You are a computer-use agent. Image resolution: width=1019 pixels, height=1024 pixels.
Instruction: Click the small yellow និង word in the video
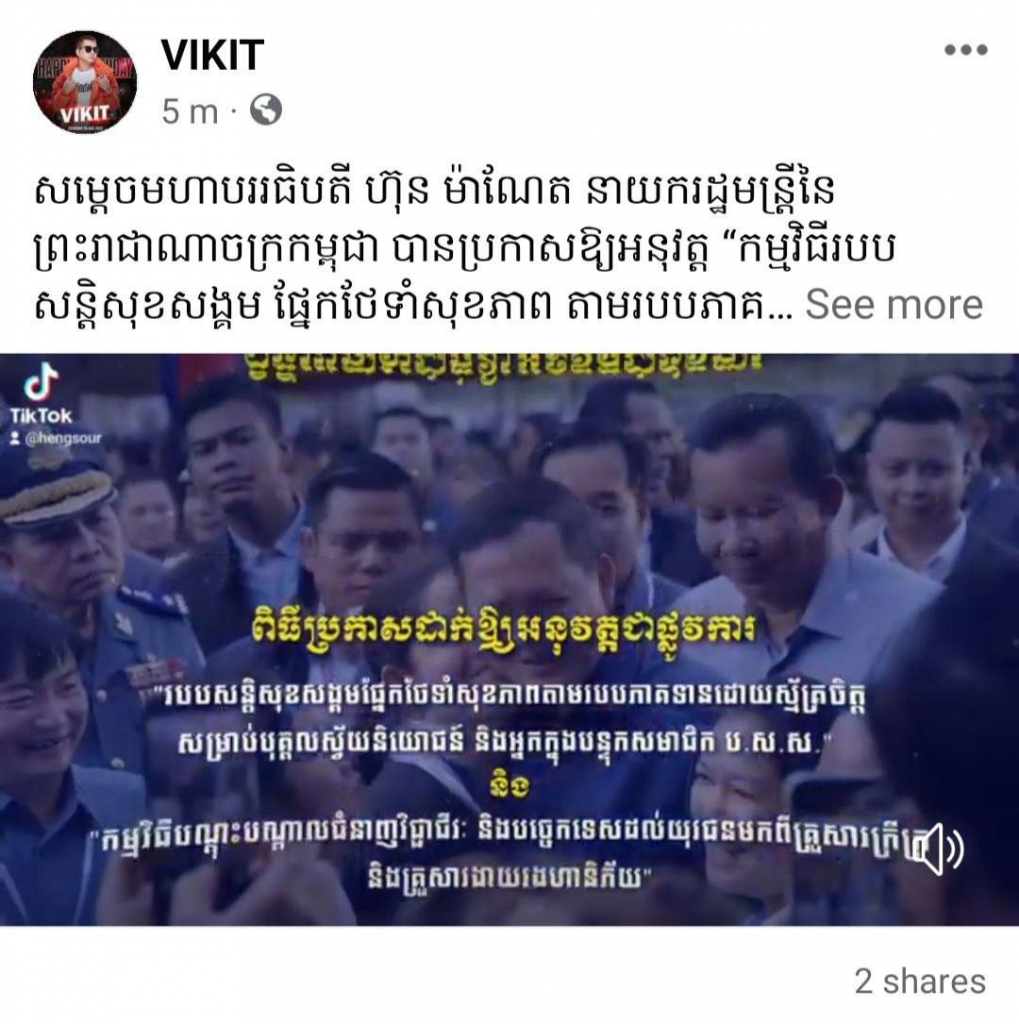(509, 787)
